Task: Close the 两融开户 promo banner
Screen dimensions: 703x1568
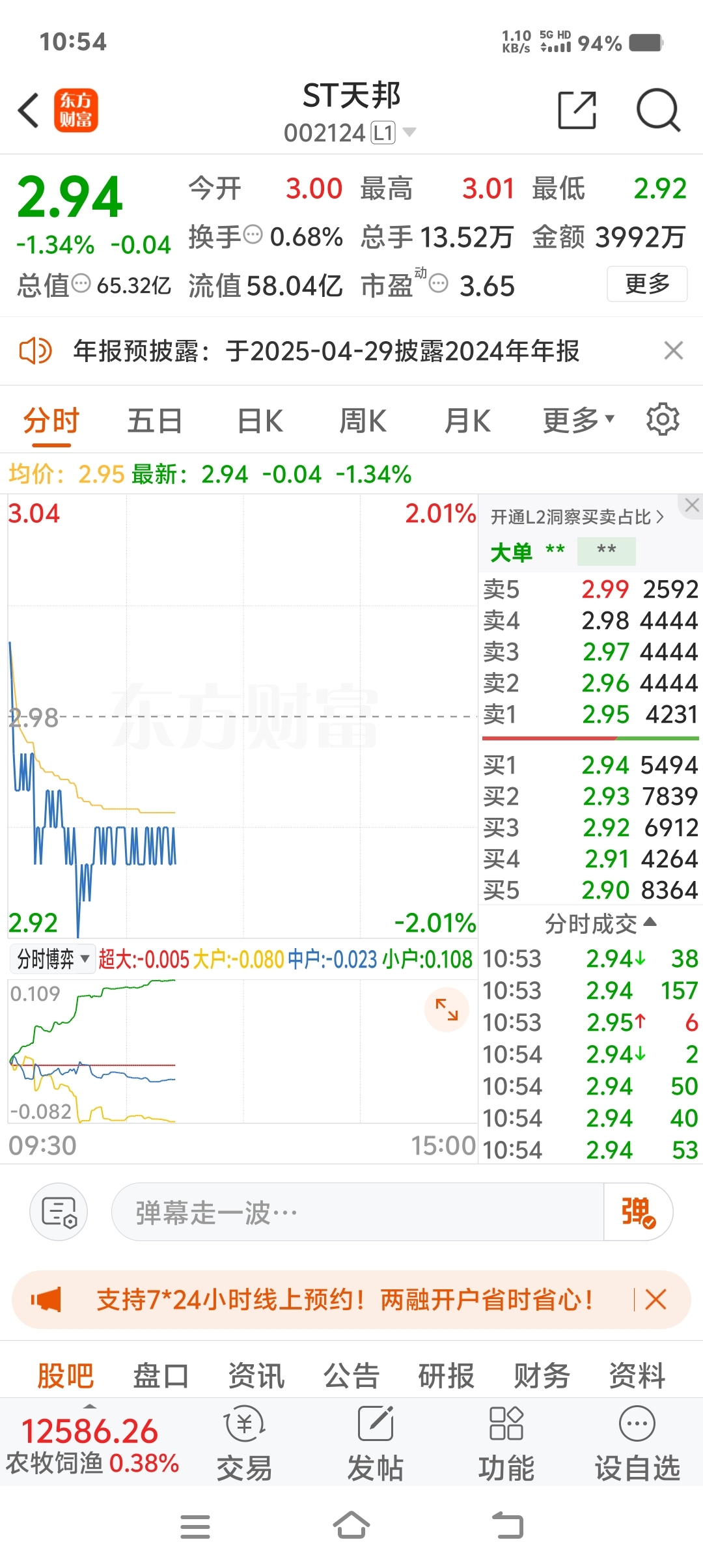Action: tap(655, 1300)
